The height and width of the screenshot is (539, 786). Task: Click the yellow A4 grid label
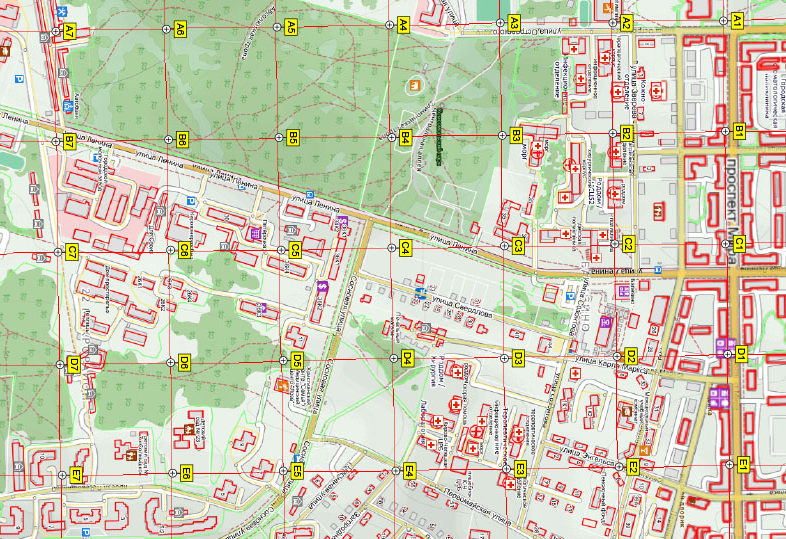pyautogui.click(x=403, y=22)
